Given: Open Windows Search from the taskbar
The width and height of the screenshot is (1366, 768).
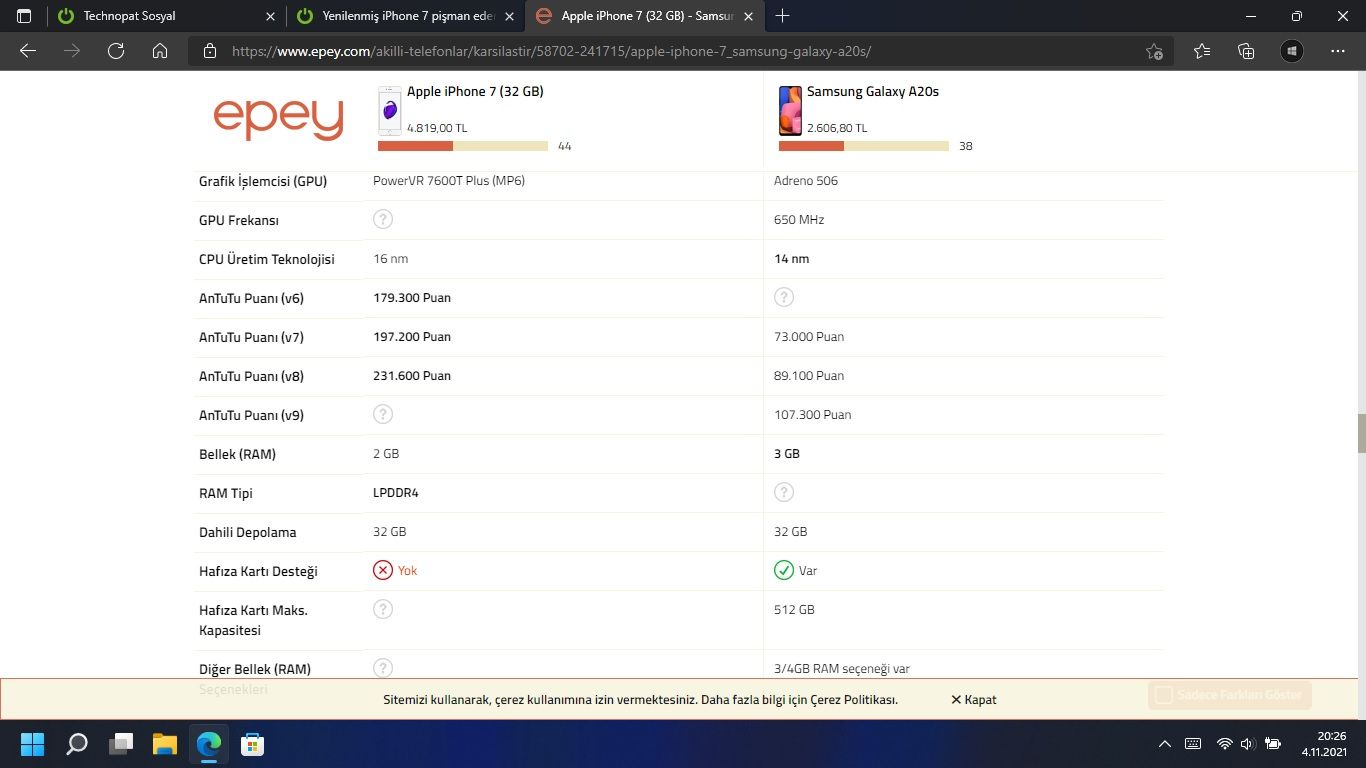Looking at the screenshot, I should (76, 744).
